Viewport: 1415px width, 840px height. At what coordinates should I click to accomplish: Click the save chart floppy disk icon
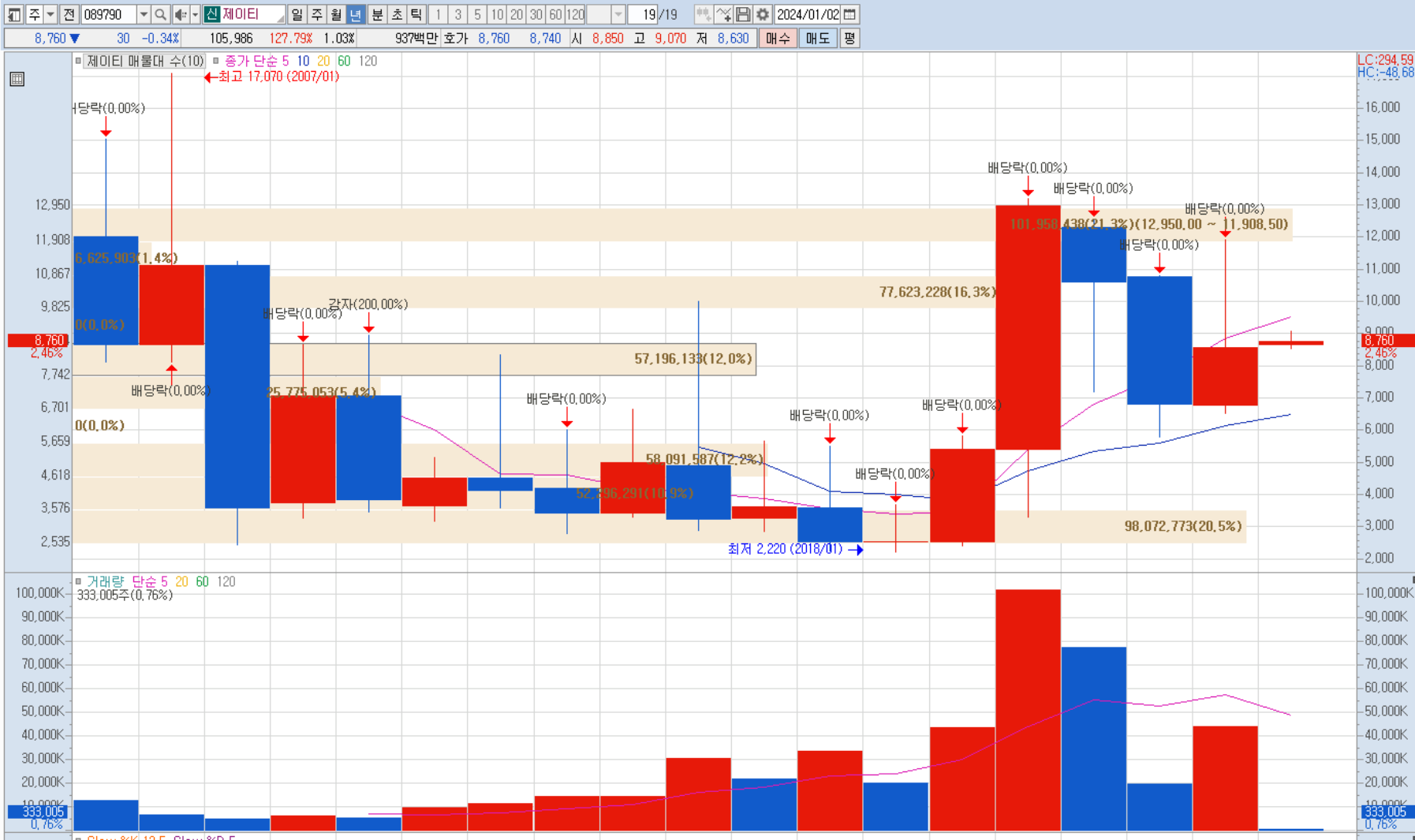743,14
